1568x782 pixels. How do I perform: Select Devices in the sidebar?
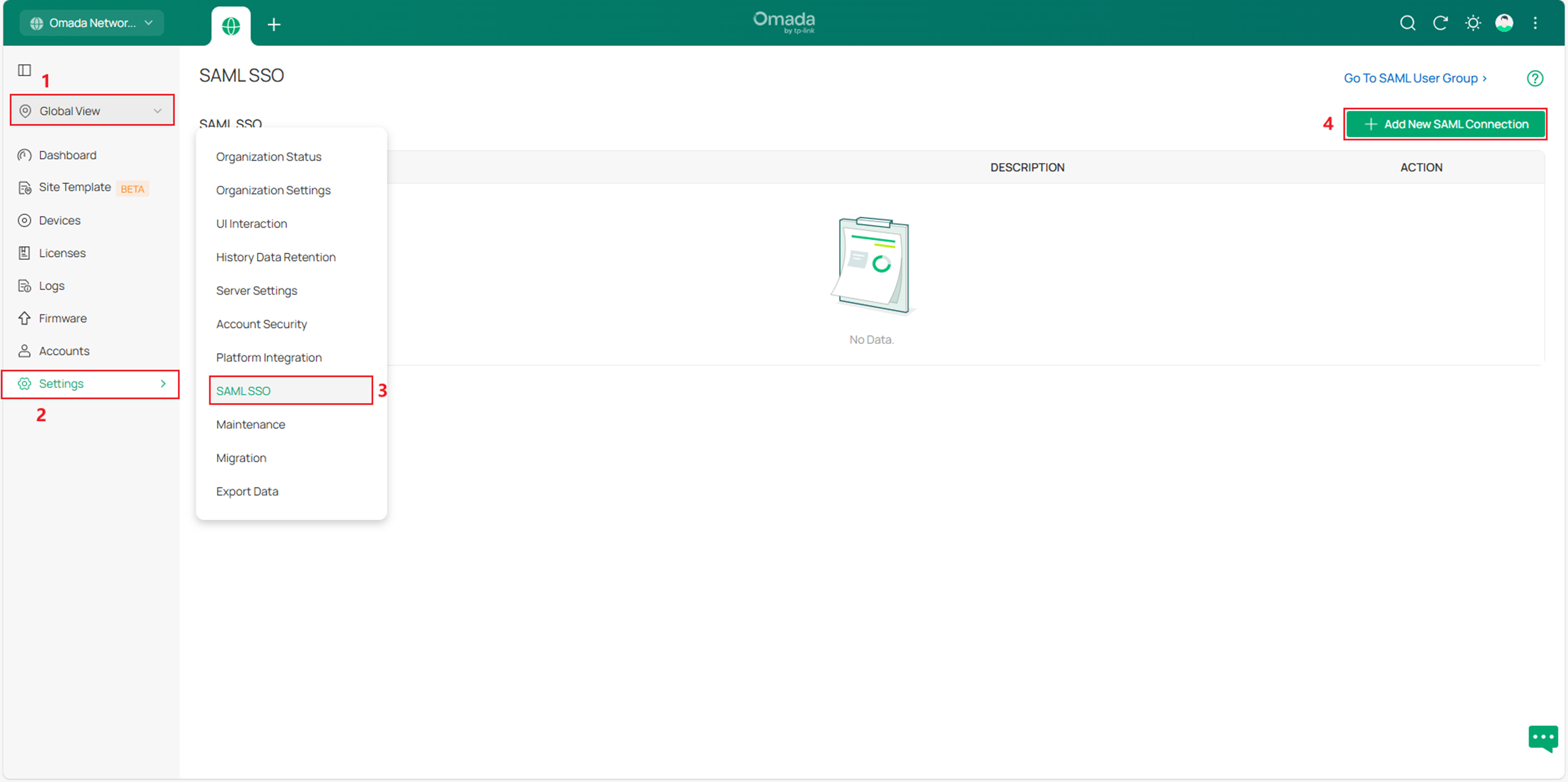59,220
